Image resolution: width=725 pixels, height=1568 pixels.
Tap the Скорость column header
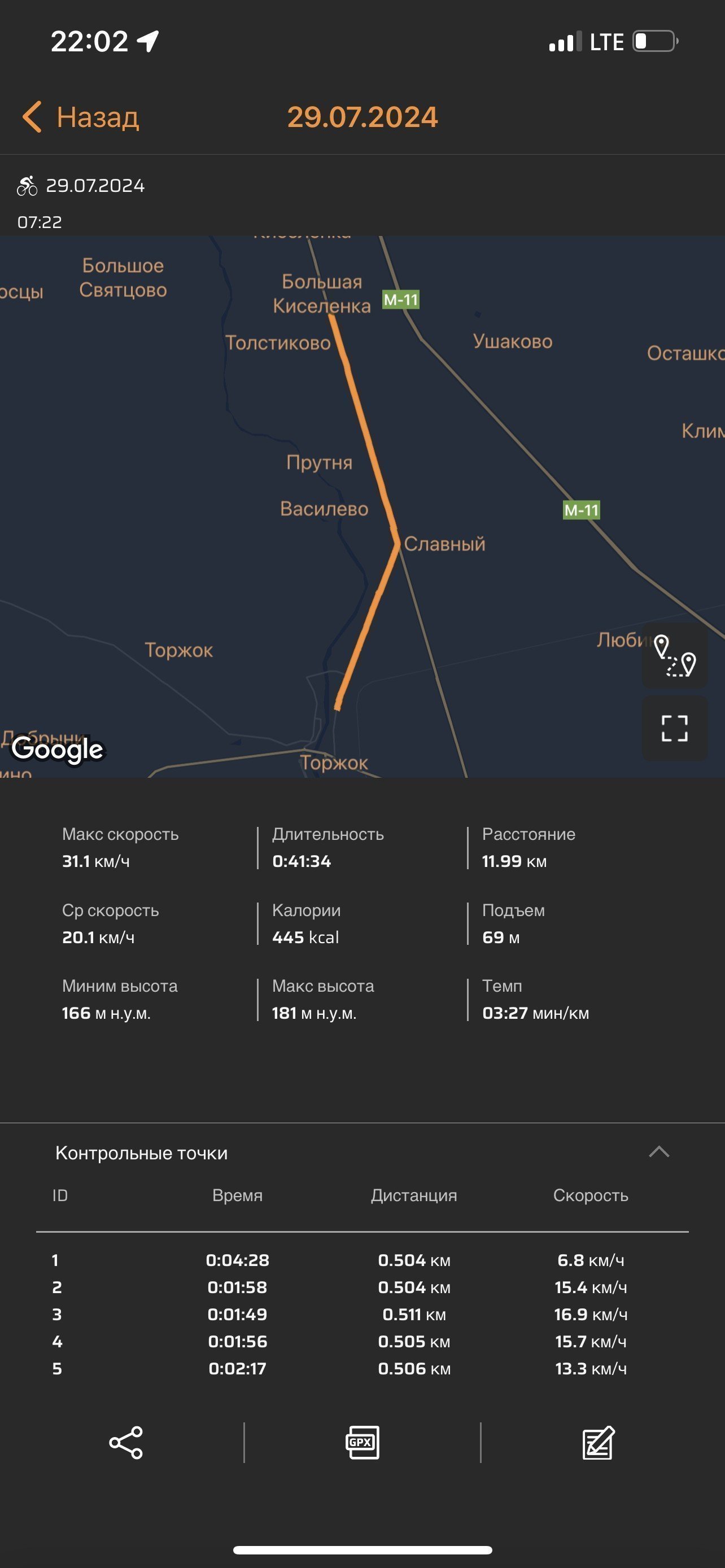[x=591, y=1195]
